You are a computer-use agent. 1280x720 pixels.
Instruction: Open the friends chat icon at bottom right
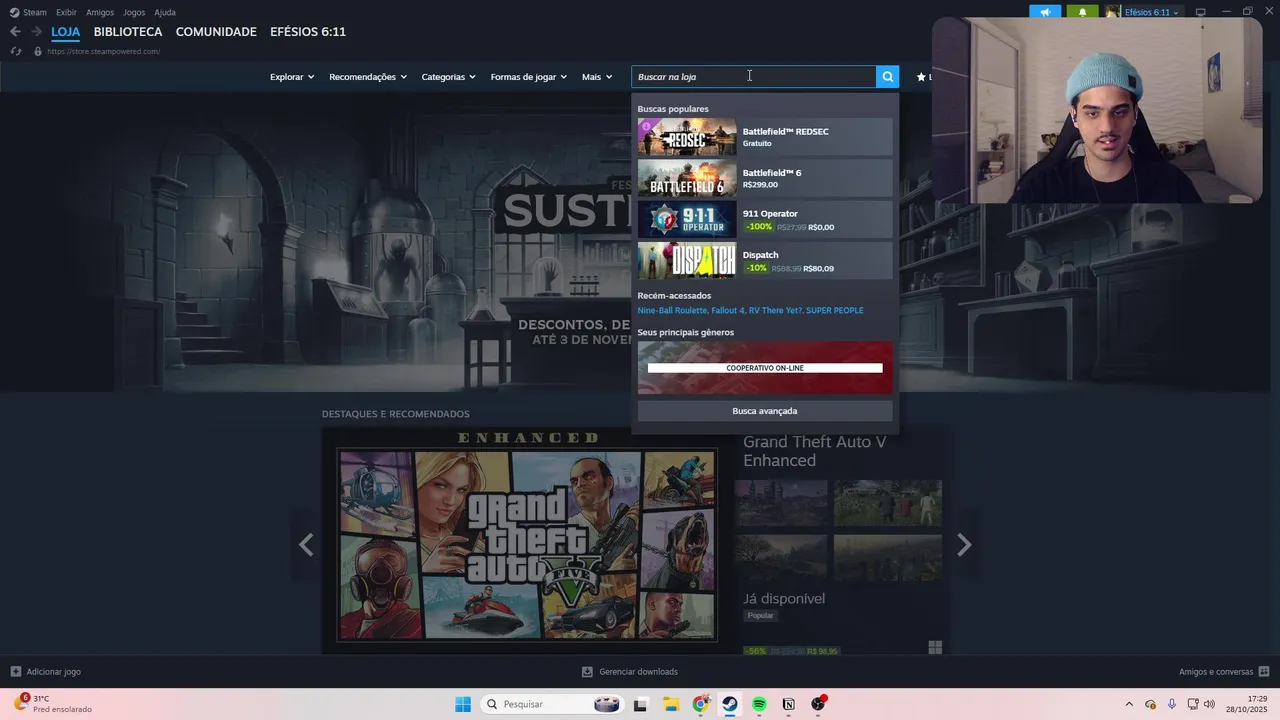pyautogui.click(x=1264, y=672)
